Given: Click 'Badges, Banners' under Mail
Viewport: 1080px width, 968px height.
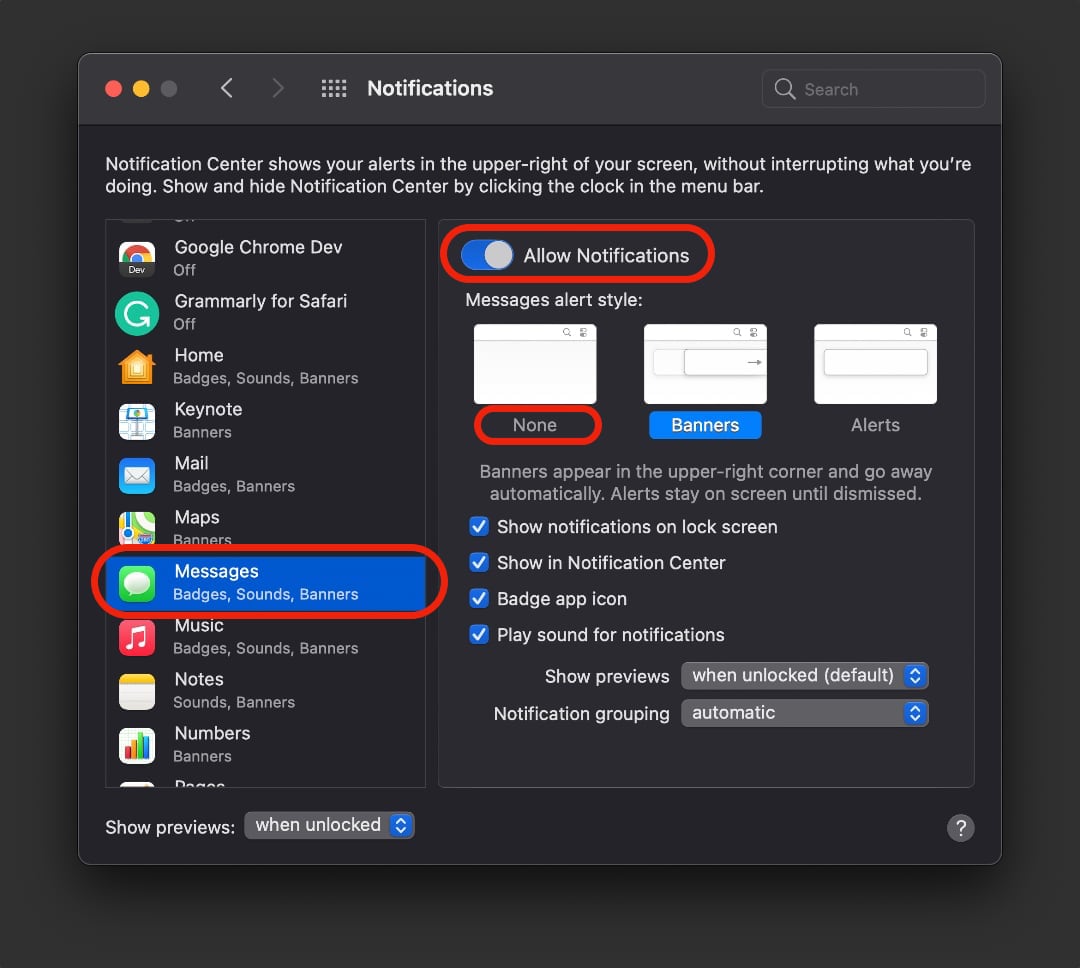Looking at the screenshot, I should (x=233, y=486).
